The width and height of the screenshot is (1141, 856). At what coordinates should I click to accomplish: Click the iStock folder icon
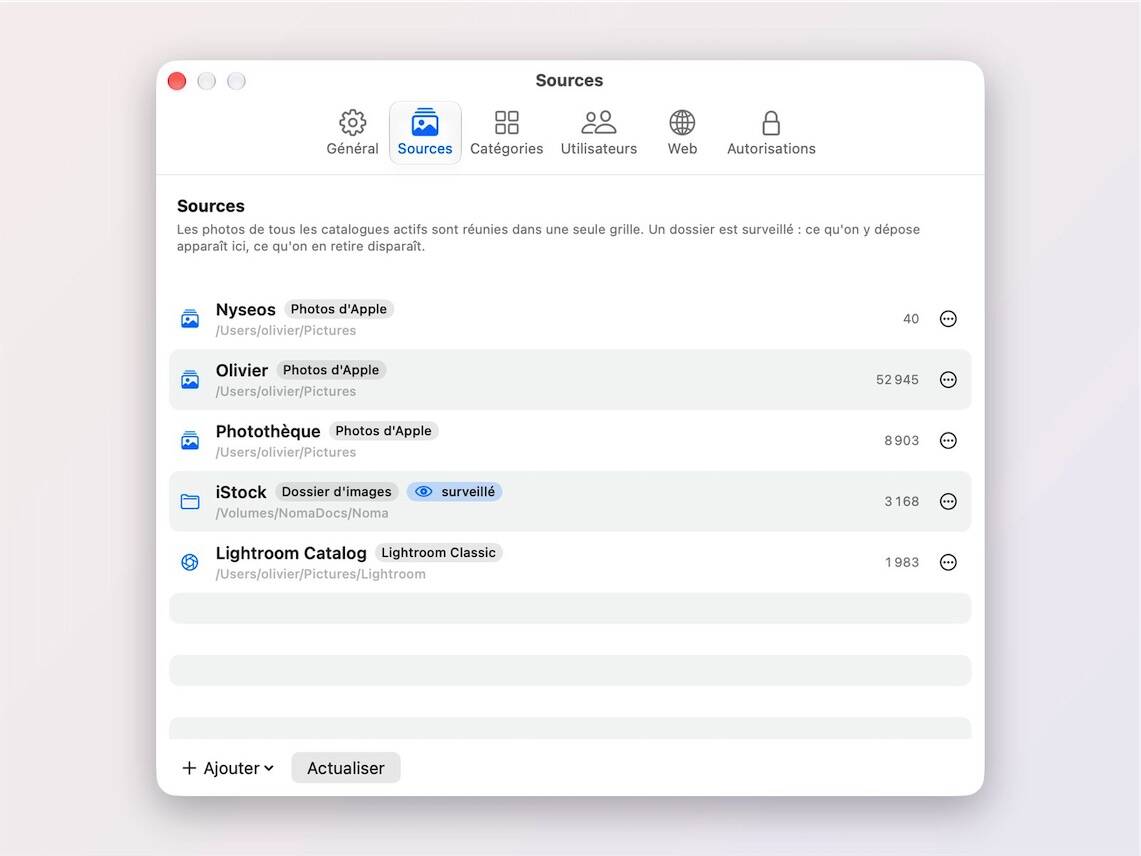pyautogui.click(x=190, y=502)
